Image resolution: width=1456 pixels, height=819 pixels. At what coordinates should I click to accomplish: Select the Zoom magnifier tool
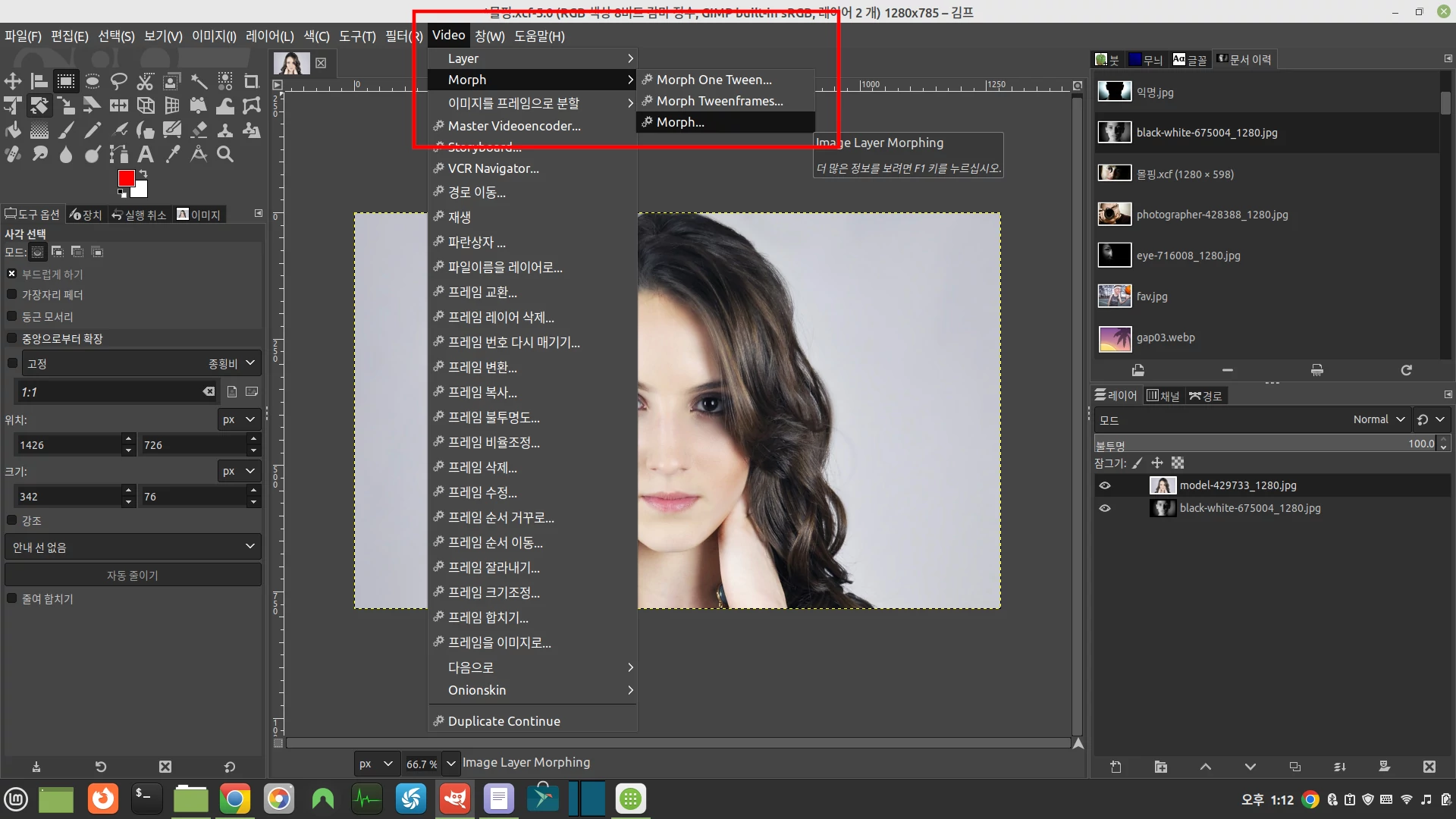pyautogui.click(x=225, y=154)
